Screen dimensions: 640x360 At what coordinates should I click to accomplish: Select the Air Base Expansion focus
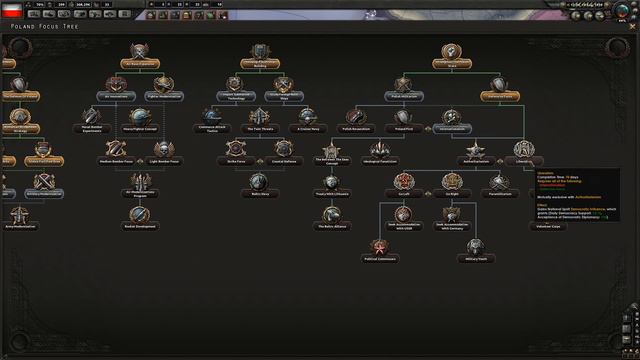point(140,56)
